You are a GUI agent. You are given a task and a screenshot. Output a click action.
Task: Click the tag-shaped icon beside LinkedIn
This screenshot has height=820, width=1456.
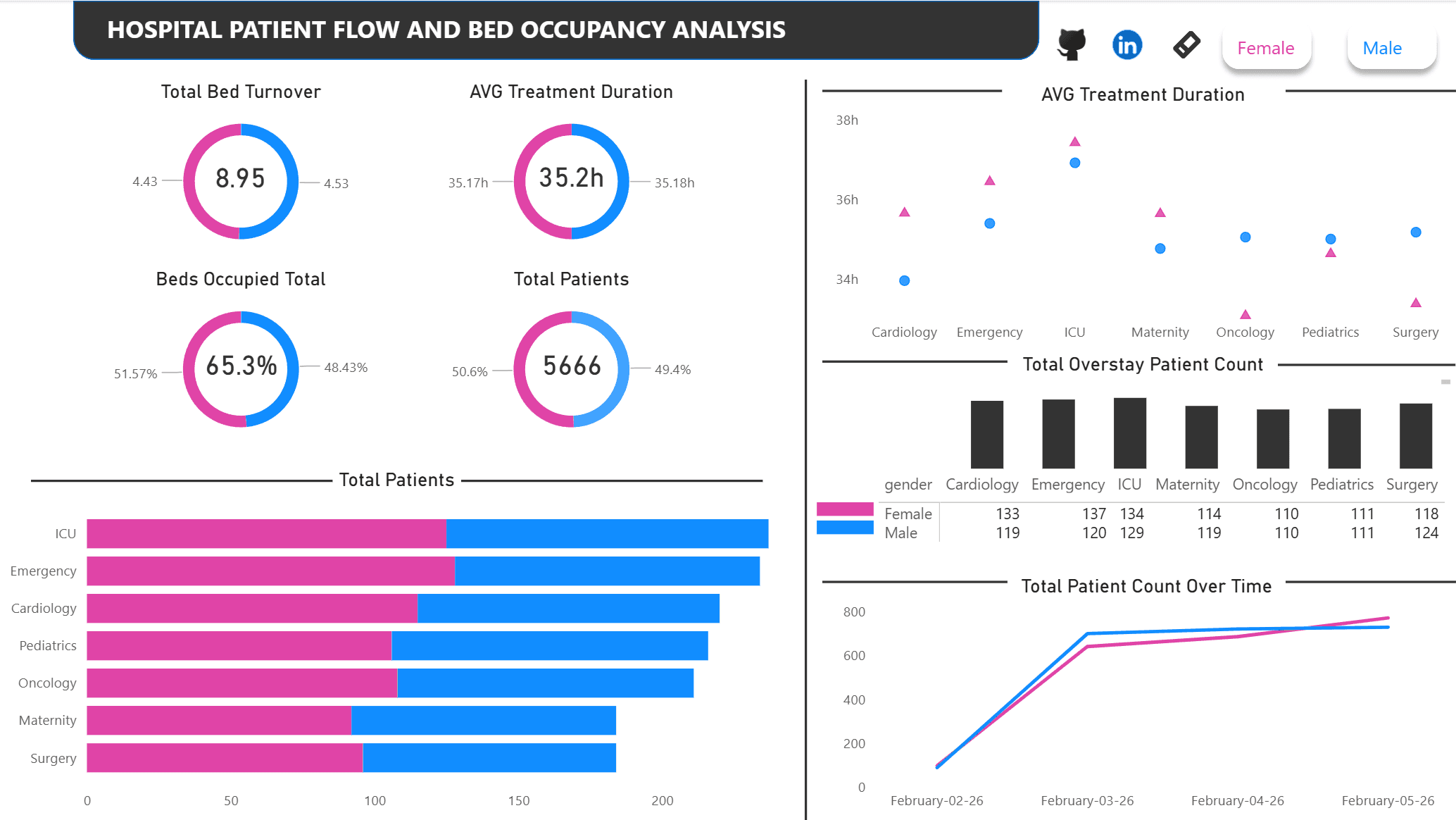coord(1185,44)
